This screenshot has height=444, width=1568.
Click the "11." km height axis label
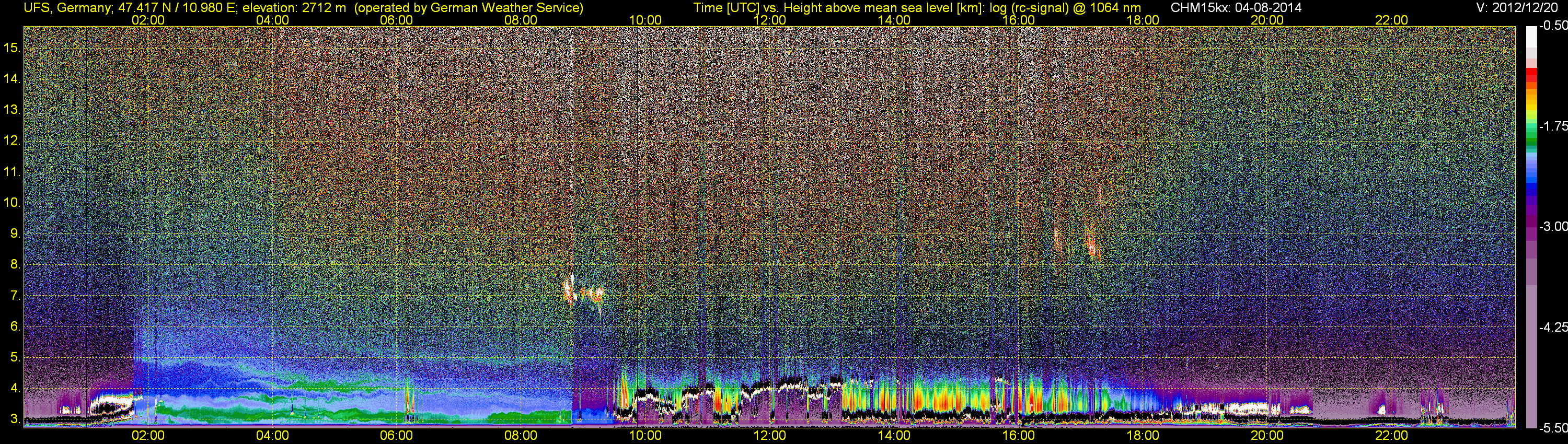pos(12,171)
